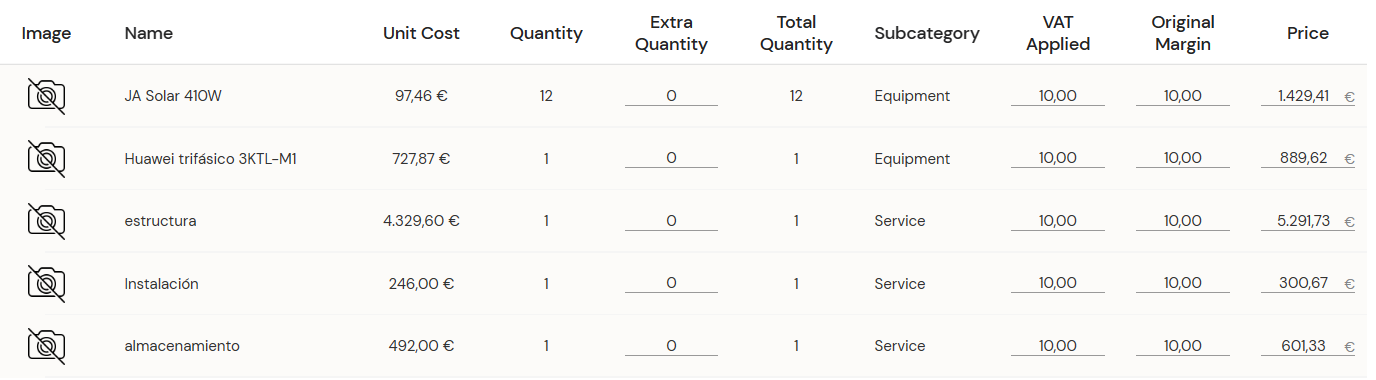Edit Extra Quantity field for JA Solar 410W
1376x380 pixels.
671,96
